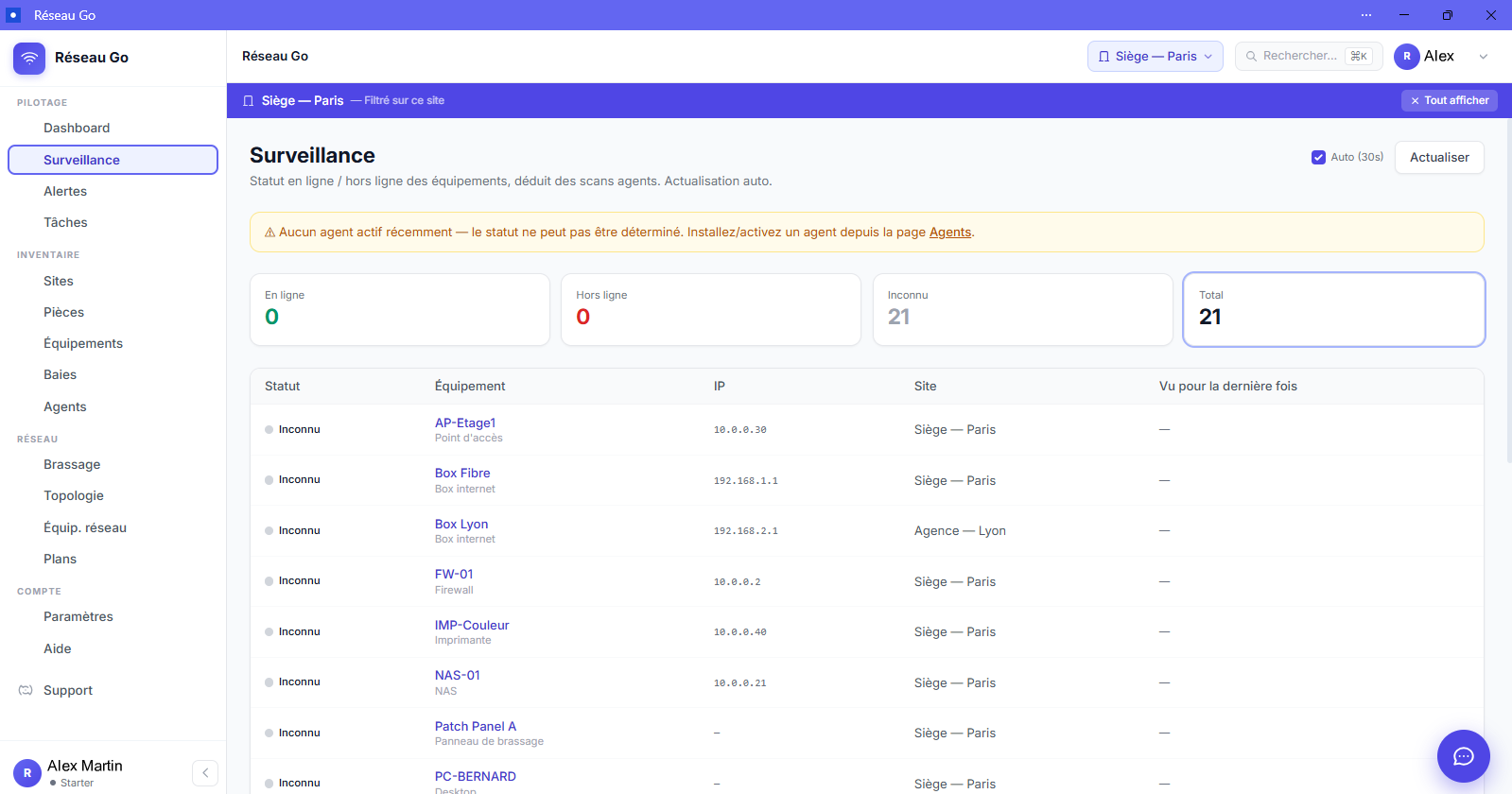Select the Total 21 stat card

click(1333, 310)
